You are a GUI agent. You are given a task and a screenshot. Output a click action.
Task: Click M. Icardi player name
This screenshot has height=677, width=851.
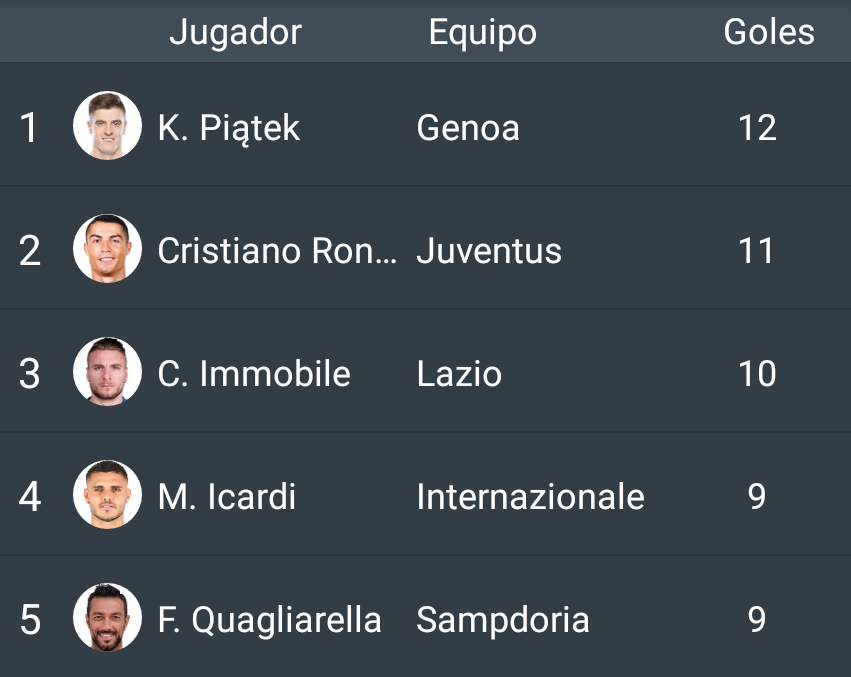click(227, 497)
